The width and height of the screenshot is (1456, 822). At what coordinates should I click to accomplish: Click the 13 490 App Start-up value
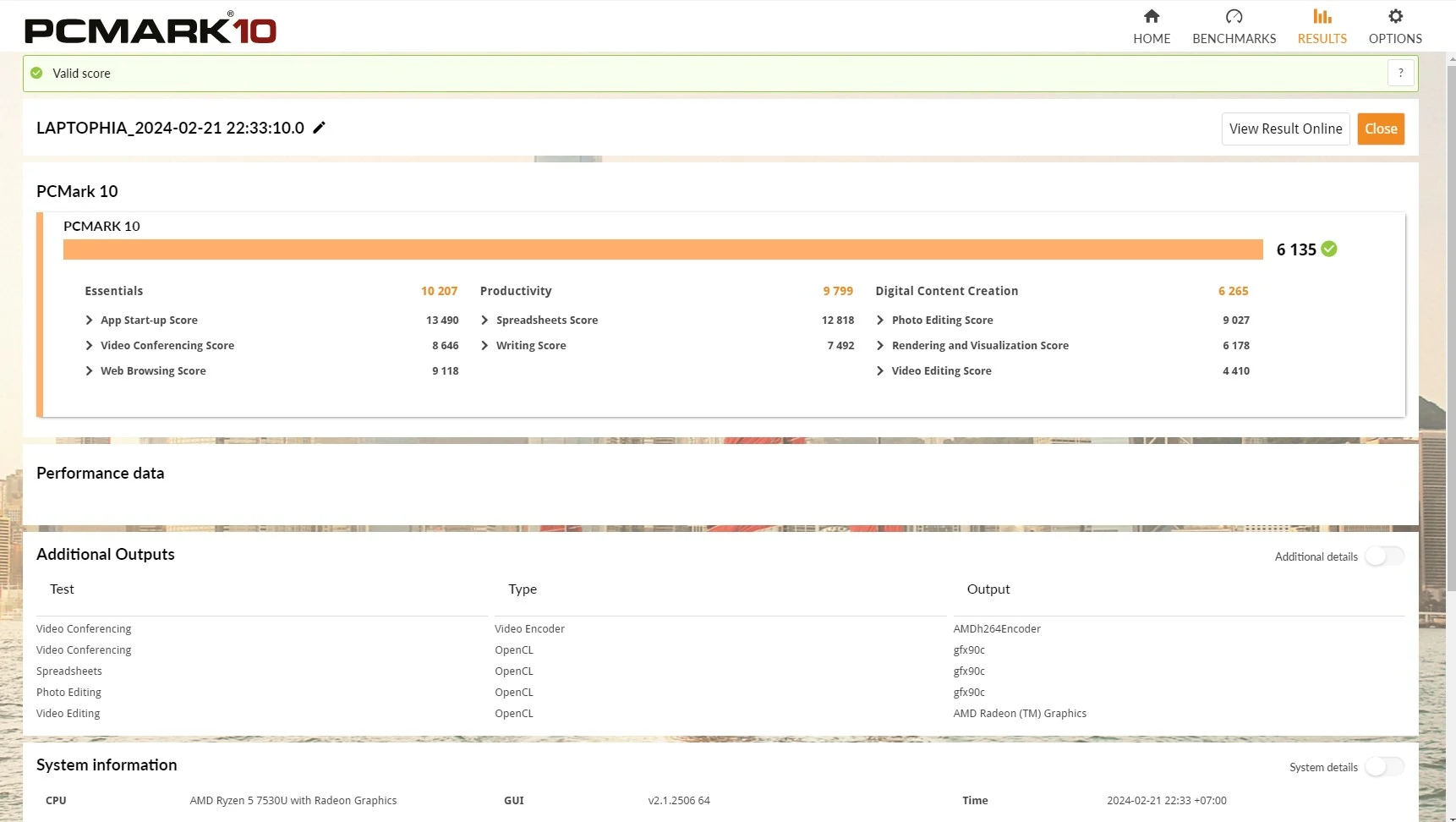(x=442, y=321)
